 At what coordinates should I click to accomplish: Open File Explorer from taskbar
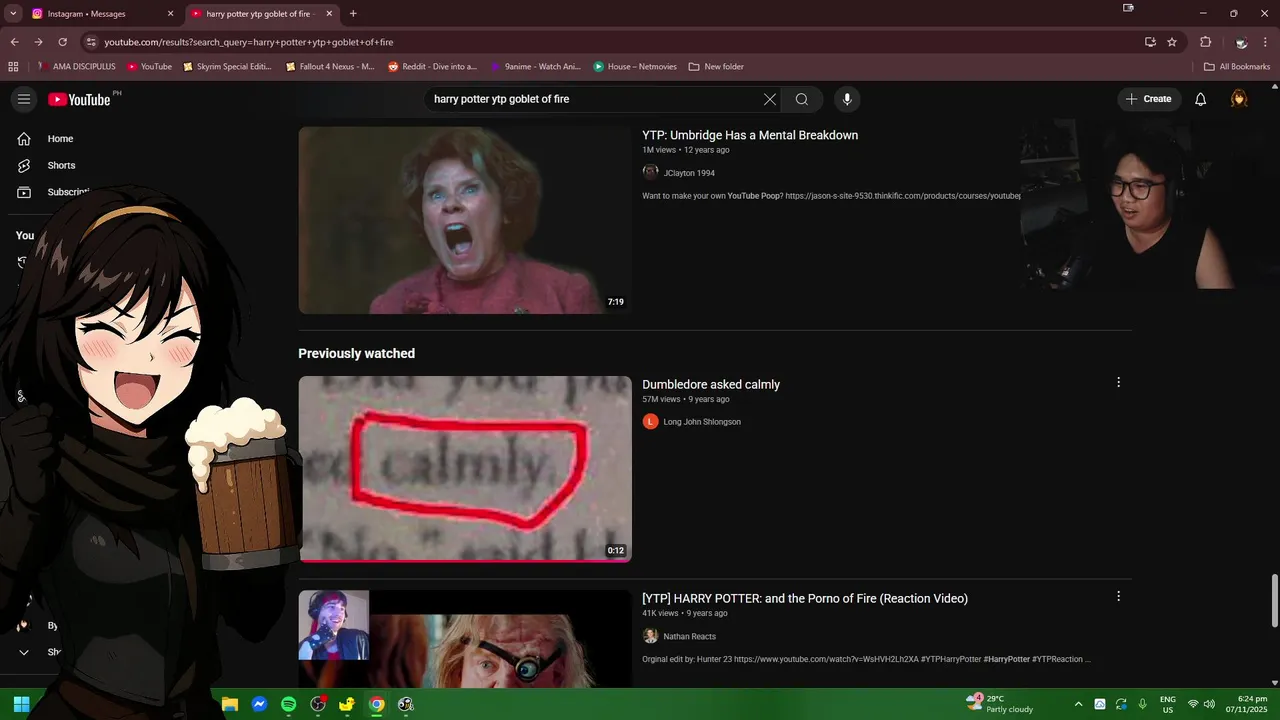(x=229, y=704)
